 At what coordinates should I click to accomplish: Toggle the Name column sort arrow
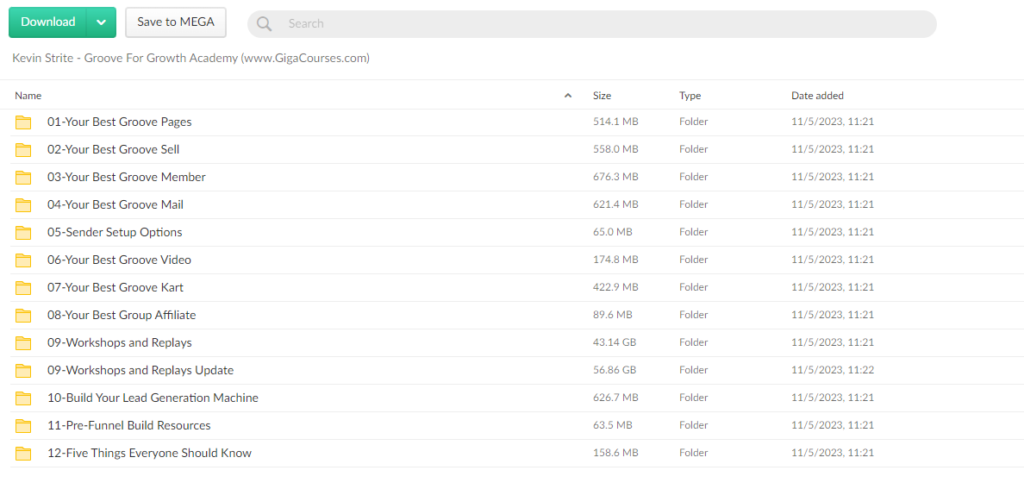[568, 96]
